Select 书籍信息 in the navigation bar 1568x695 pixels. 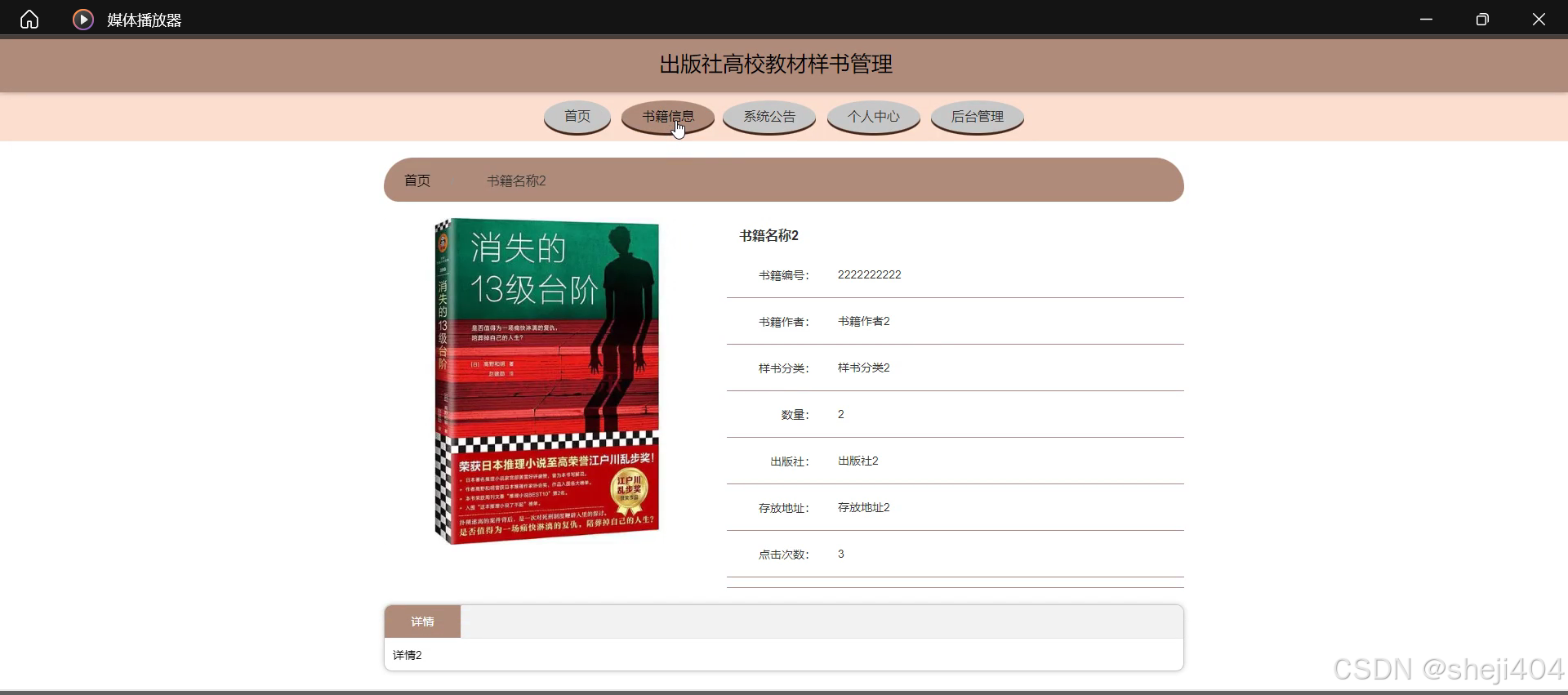point(668,117)
